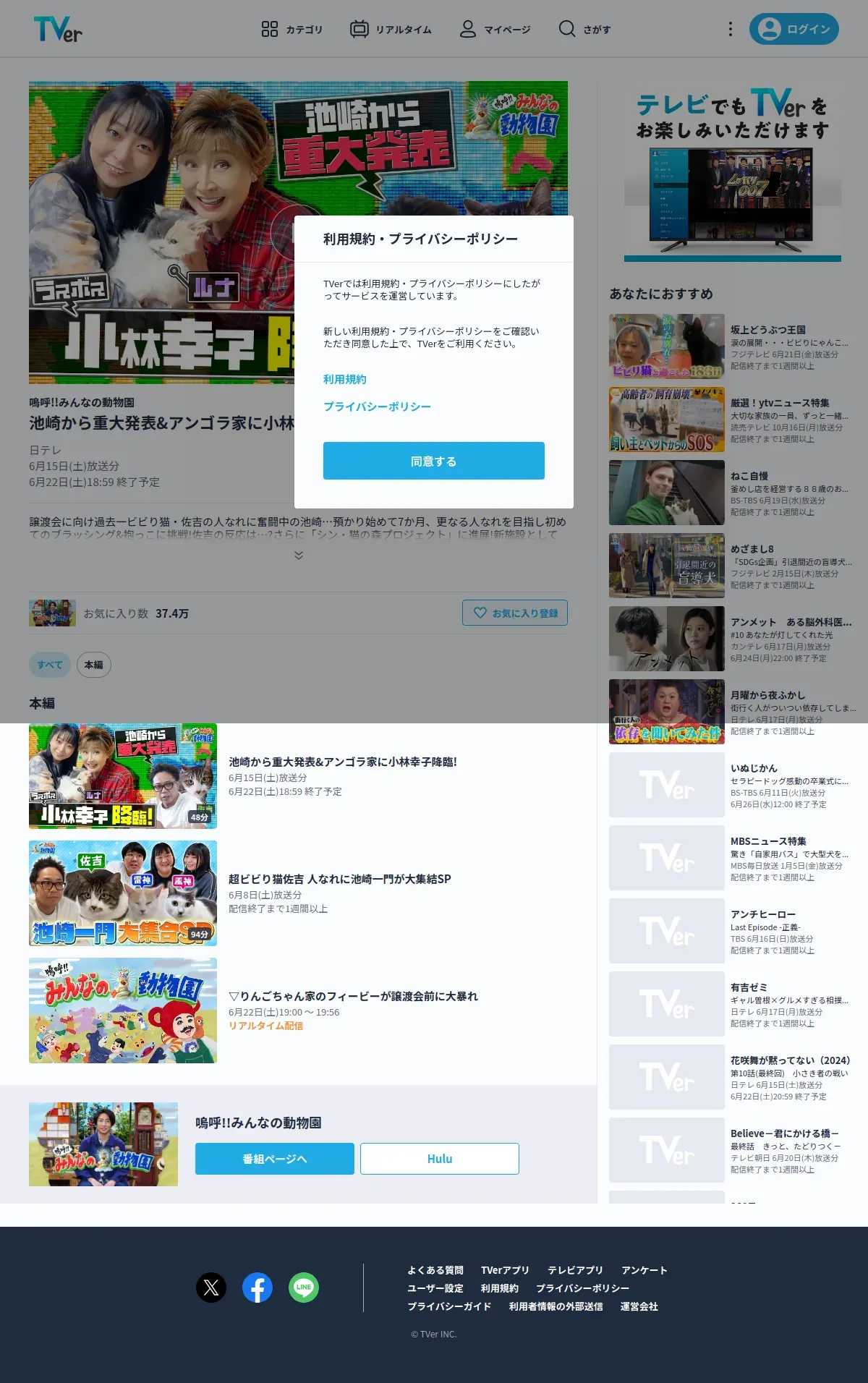The height and width of the screenshot is (1383, 868).
Task: Open the X social icon in footer
Action: tap(211, 1288)
